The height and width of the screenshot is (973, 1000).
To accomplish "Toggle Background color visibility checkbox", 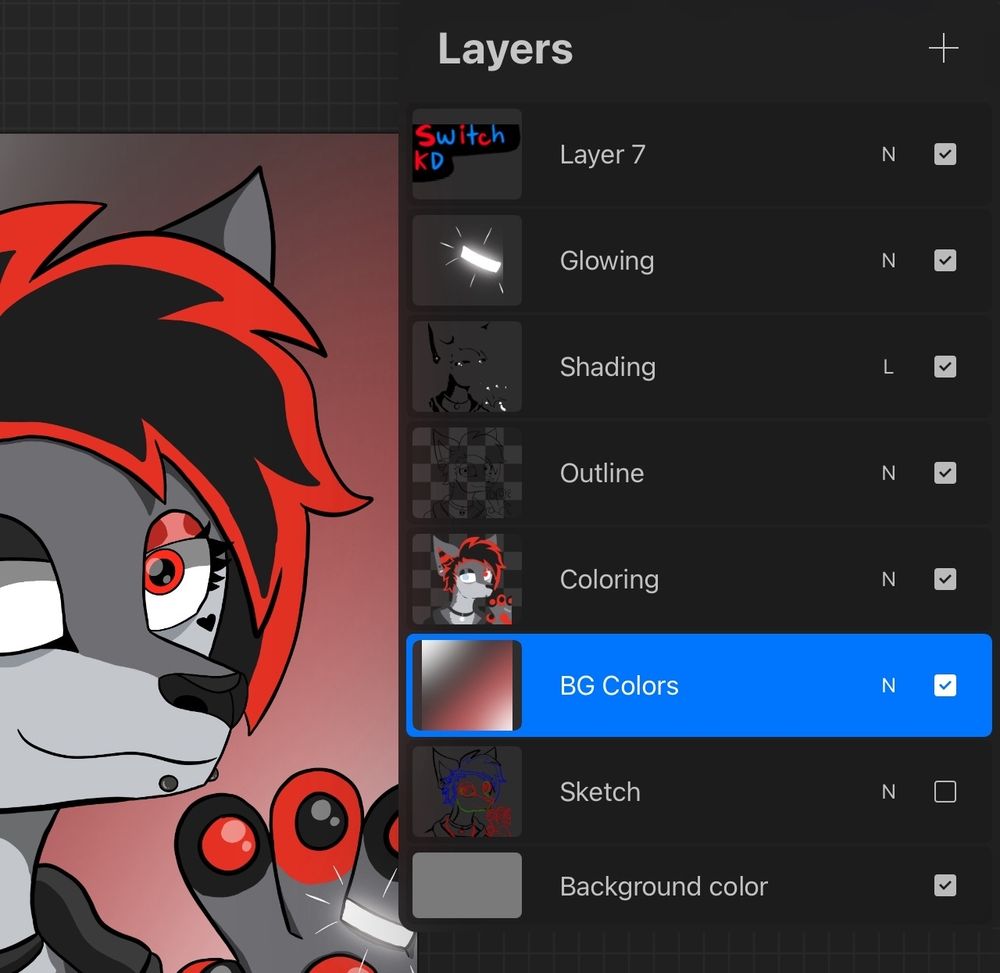I will tap(945, 885).
